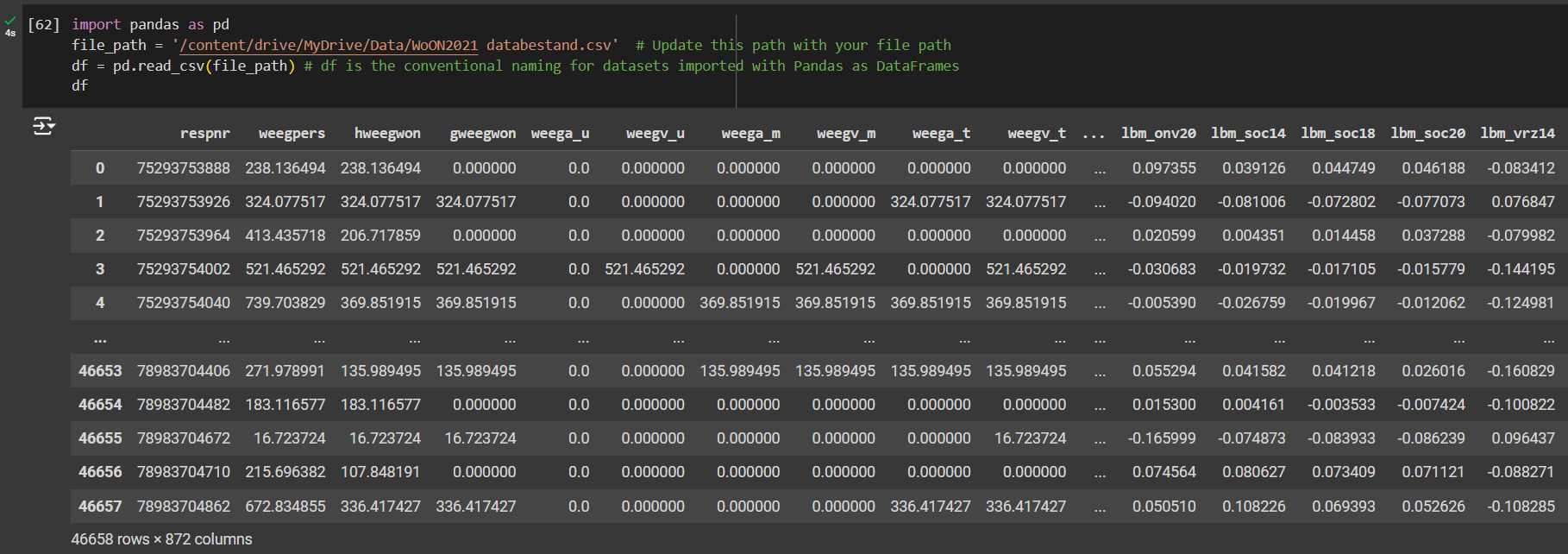Click the 'import pandas as pd' code line
The width and height of the screenshot is (1568, 554).
coord(150,25)
